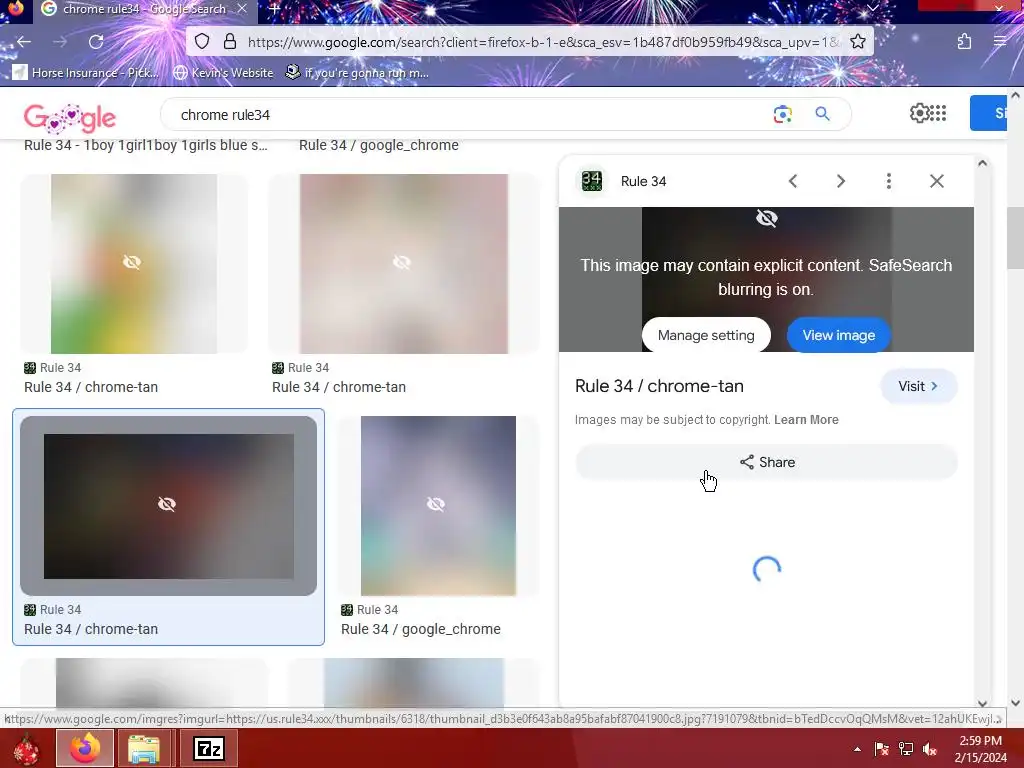
Task: Click the network tray icon
Action: (x=906, y=749)
